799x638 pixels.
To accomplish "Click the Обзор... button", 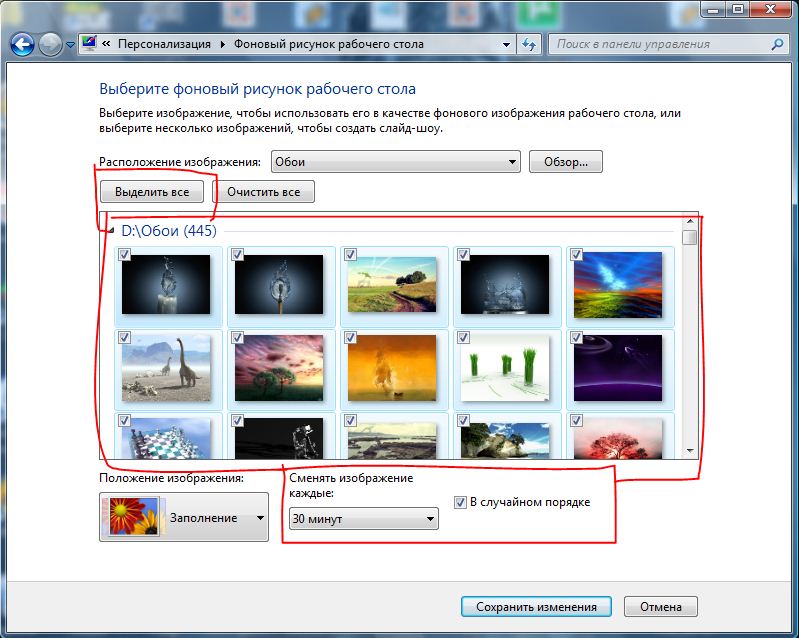I will coord(566,162).
